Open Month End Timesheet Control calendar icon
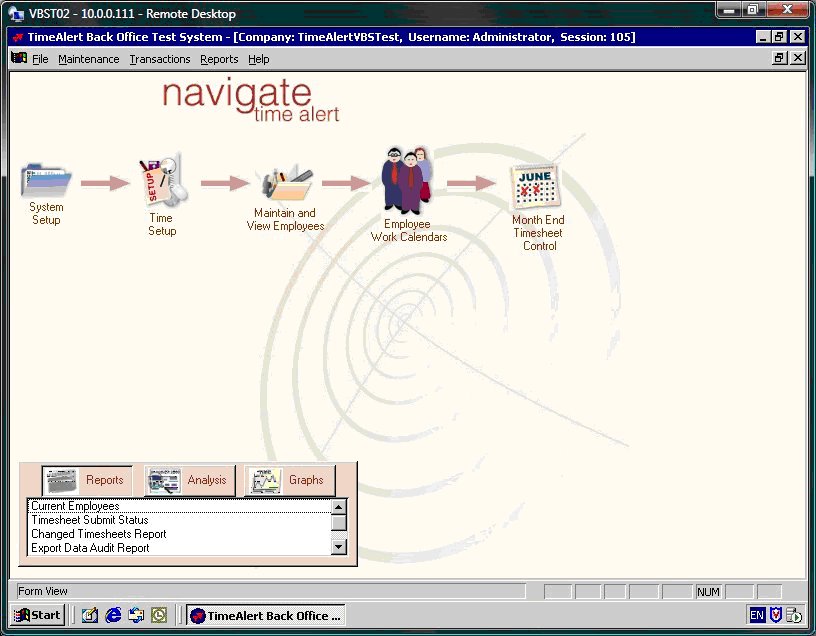The image size is (816, 636). coord(536,186)
